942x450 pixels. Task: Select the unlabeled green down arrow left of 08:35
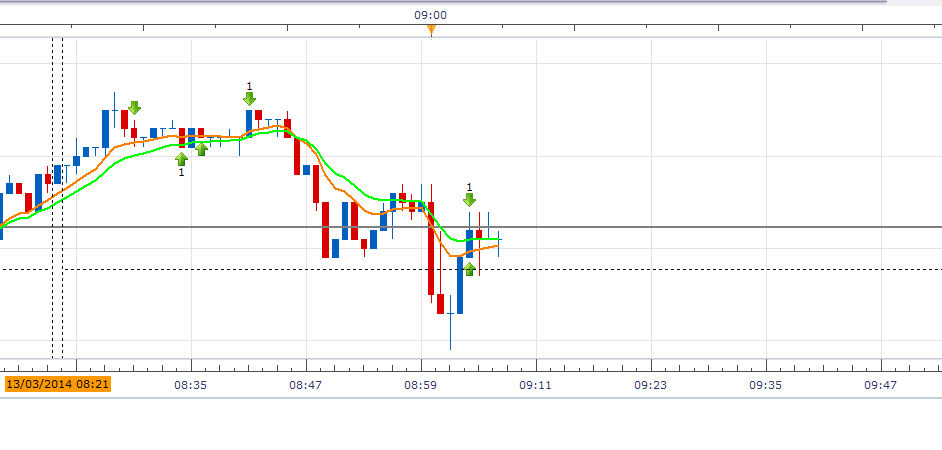(x=135, y=108)
